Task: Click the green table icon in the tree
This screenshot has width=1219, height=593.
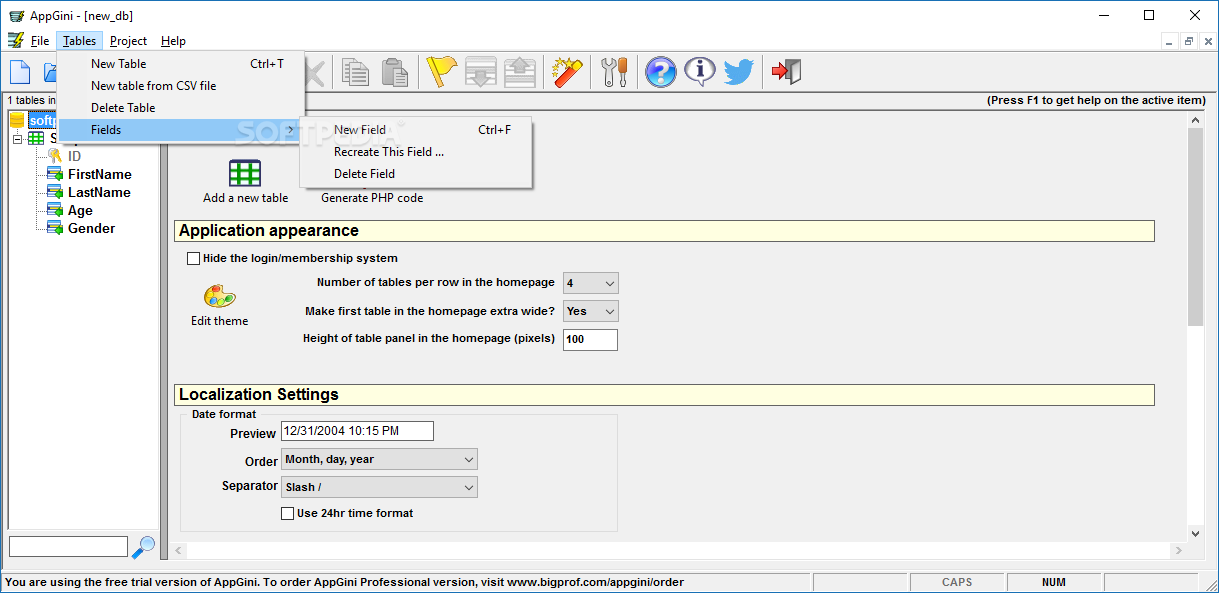Action: (x=36, y=138)
